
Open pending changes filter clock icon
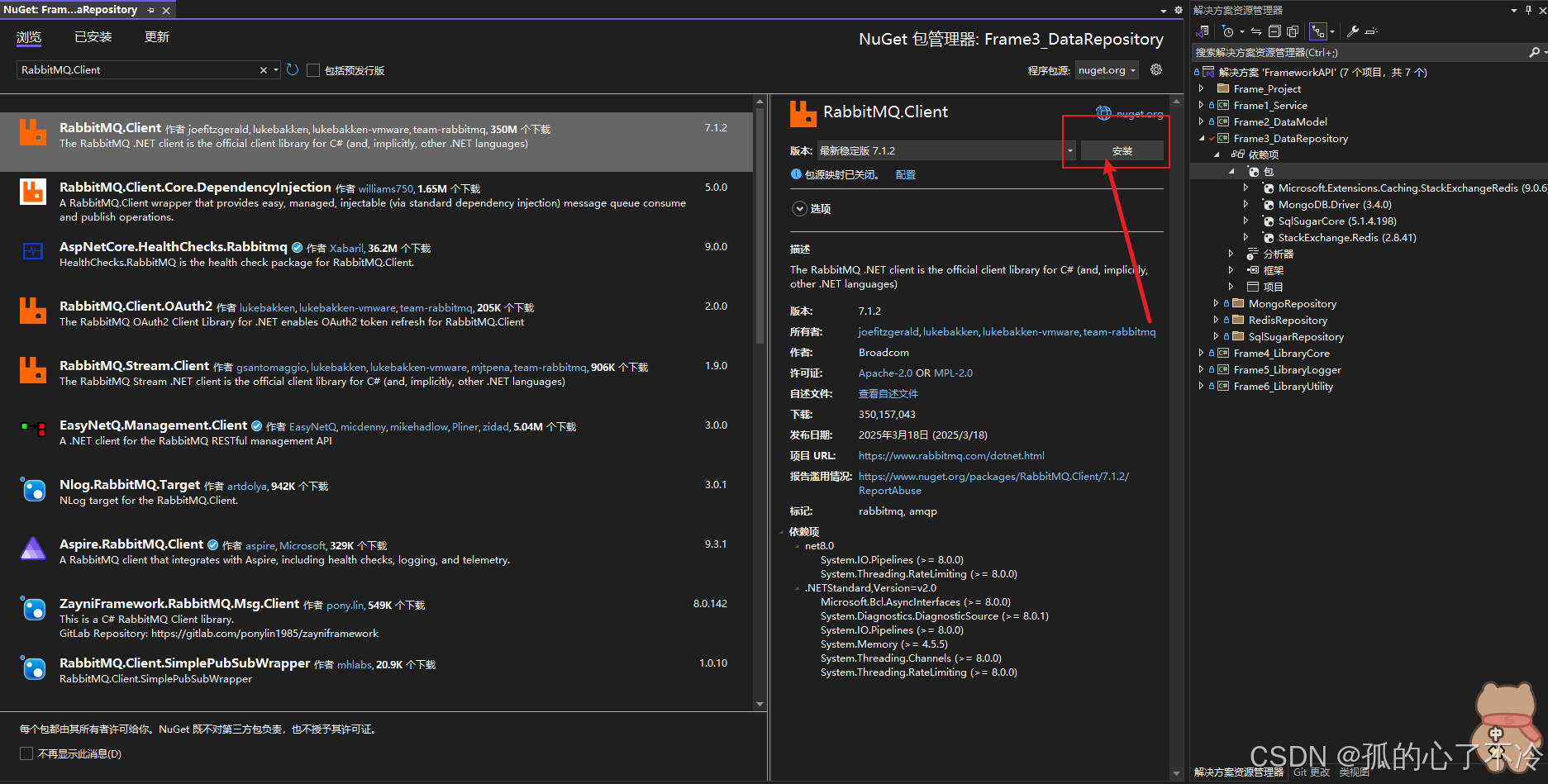click(1228, 31)
